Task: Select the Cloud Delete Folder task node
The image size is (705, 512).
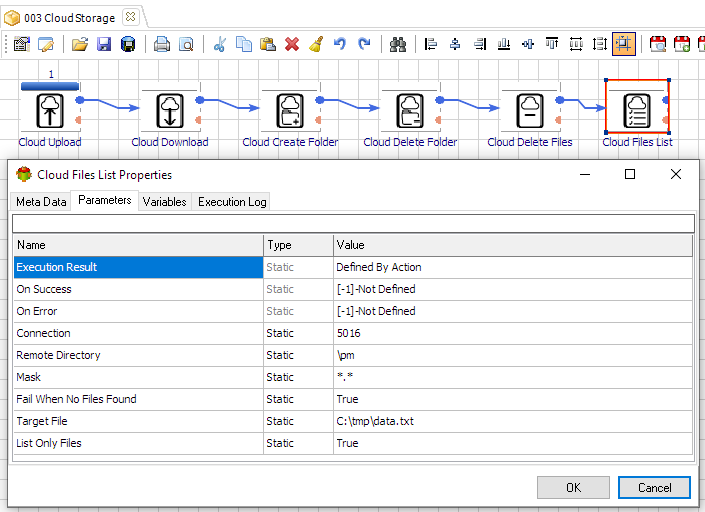Action: click(410, 111)
